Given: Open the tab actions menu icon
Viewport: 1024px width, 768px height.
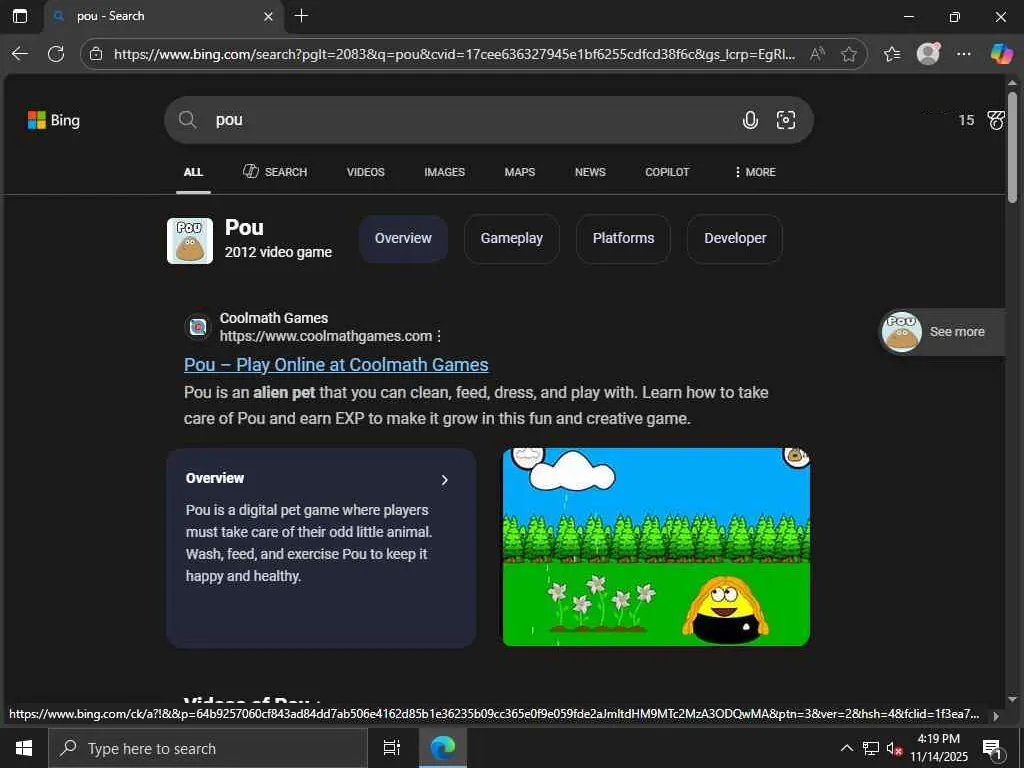Looking at the screenshot, I should 20,16.
